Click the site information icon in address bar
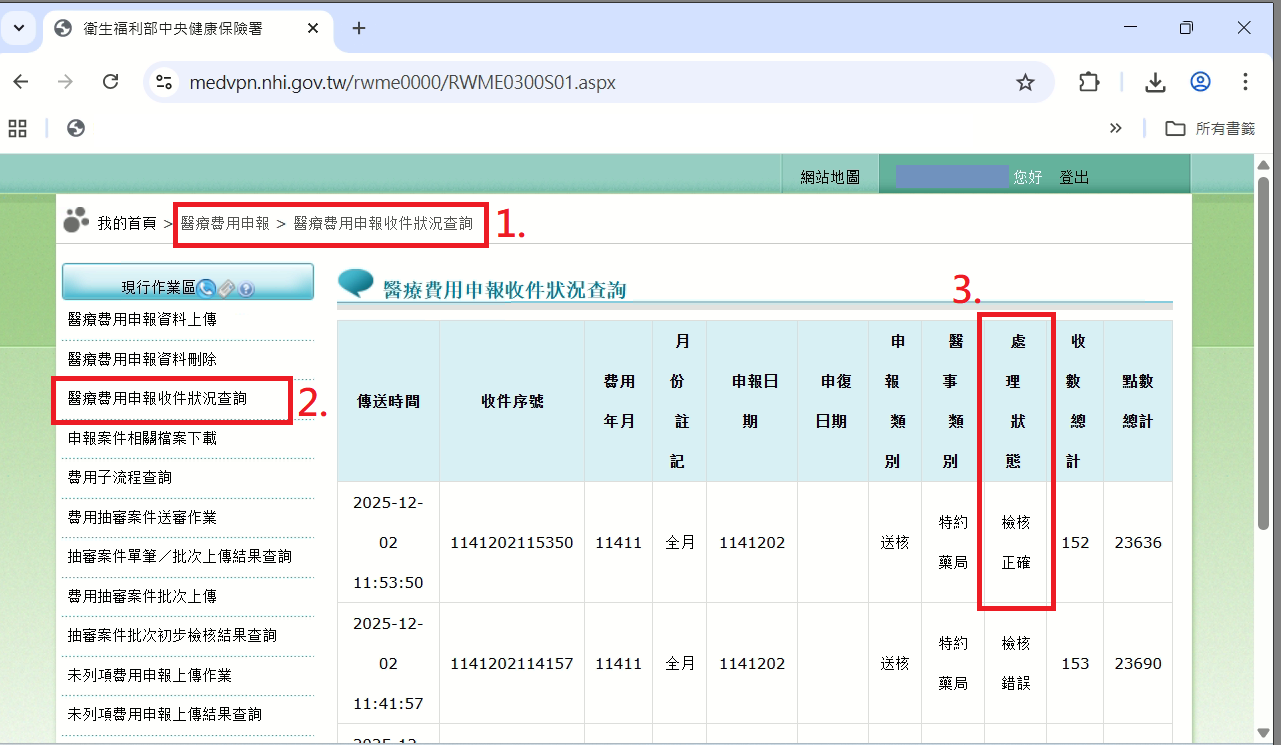Viewport: 1281px width, 745px height. pos(164,82)
